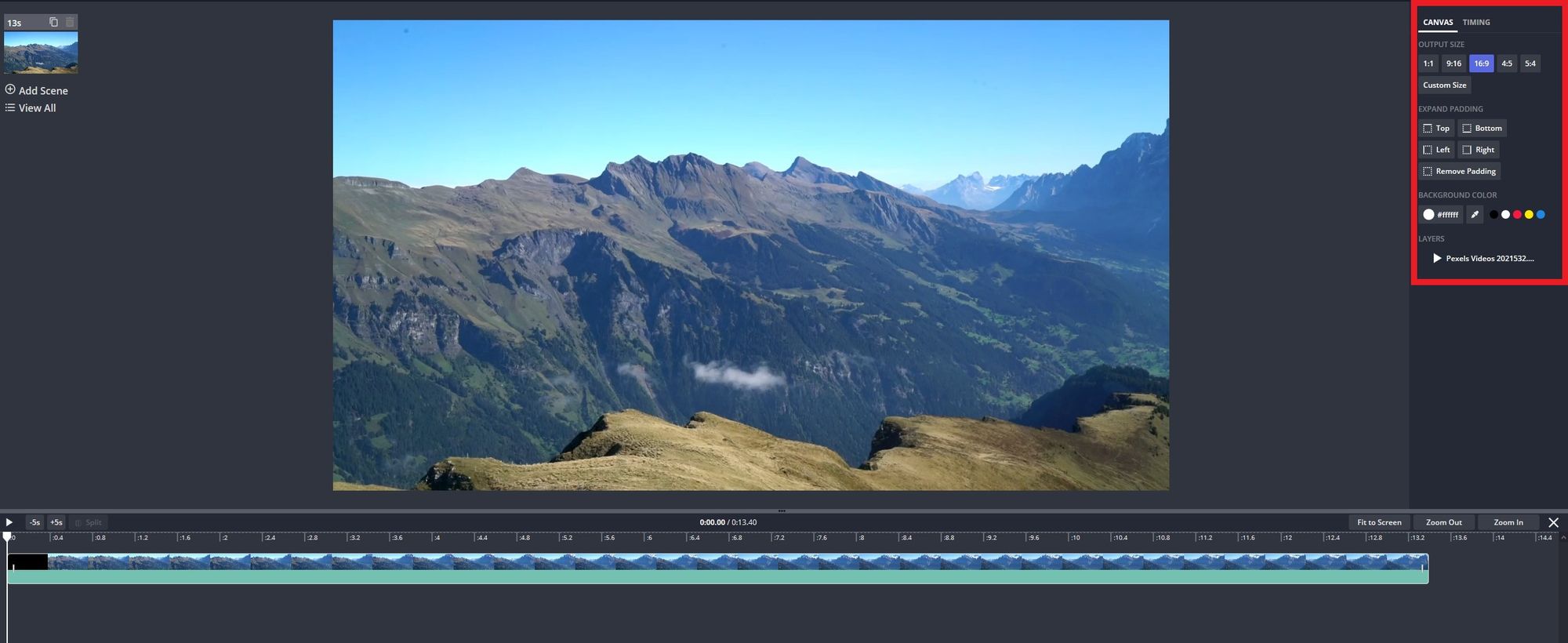Open Custom Size options

1444,85
